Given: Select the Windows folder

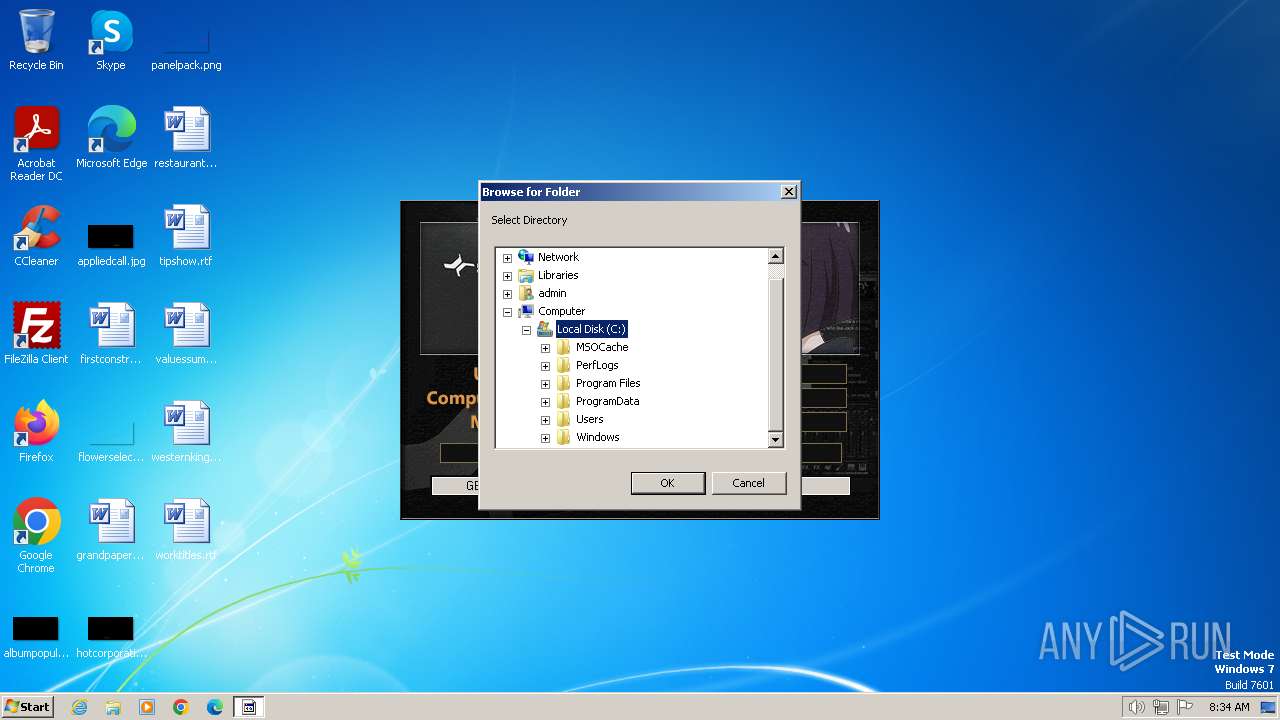Looking at the screenshot, I should pos(597,437).
